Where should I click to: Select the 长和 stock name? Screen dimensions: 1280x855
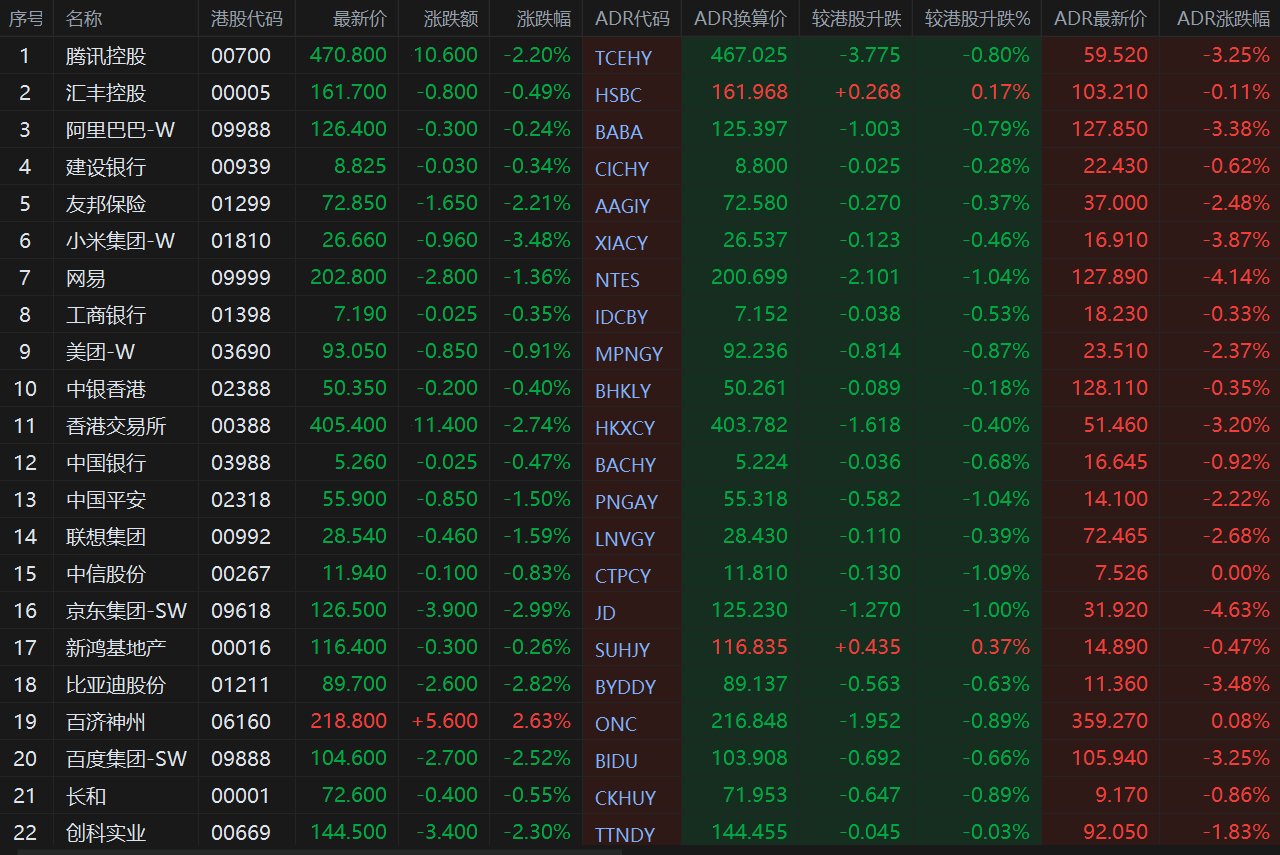[x=86, y=795]
